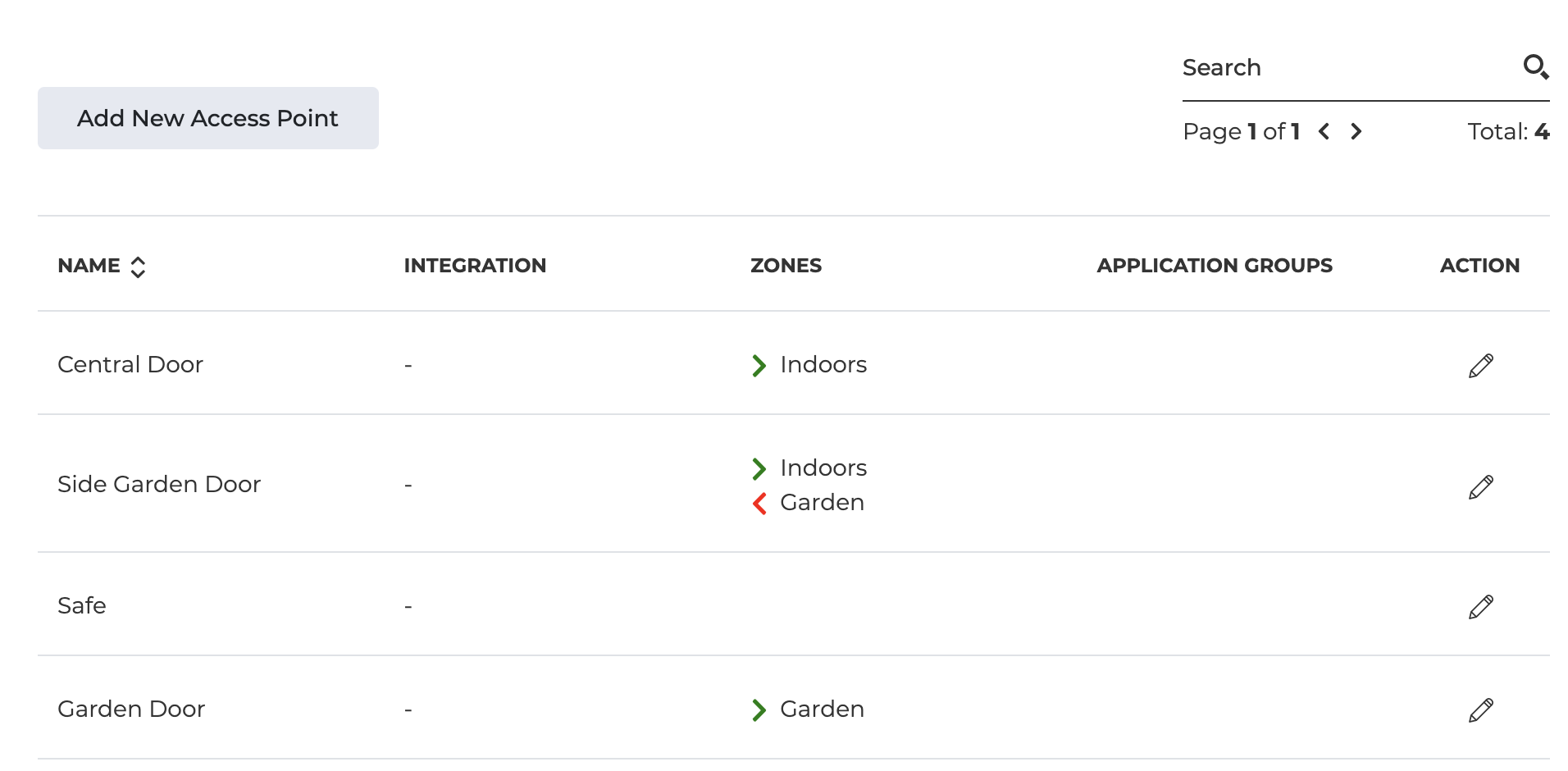
Task: Click the Central Door name
Action: pyautogui.click(x=130, y=364)
